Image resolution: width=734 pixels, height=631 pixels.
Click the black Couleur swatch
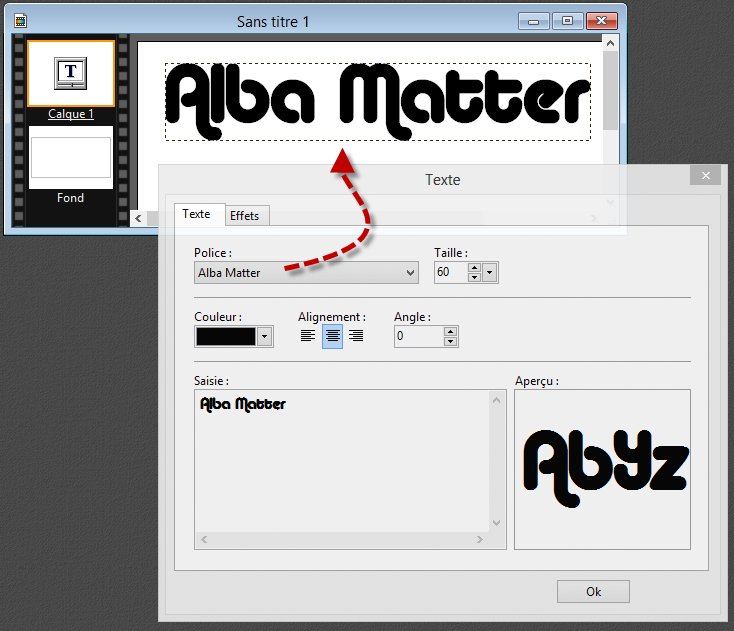(226, 337)
